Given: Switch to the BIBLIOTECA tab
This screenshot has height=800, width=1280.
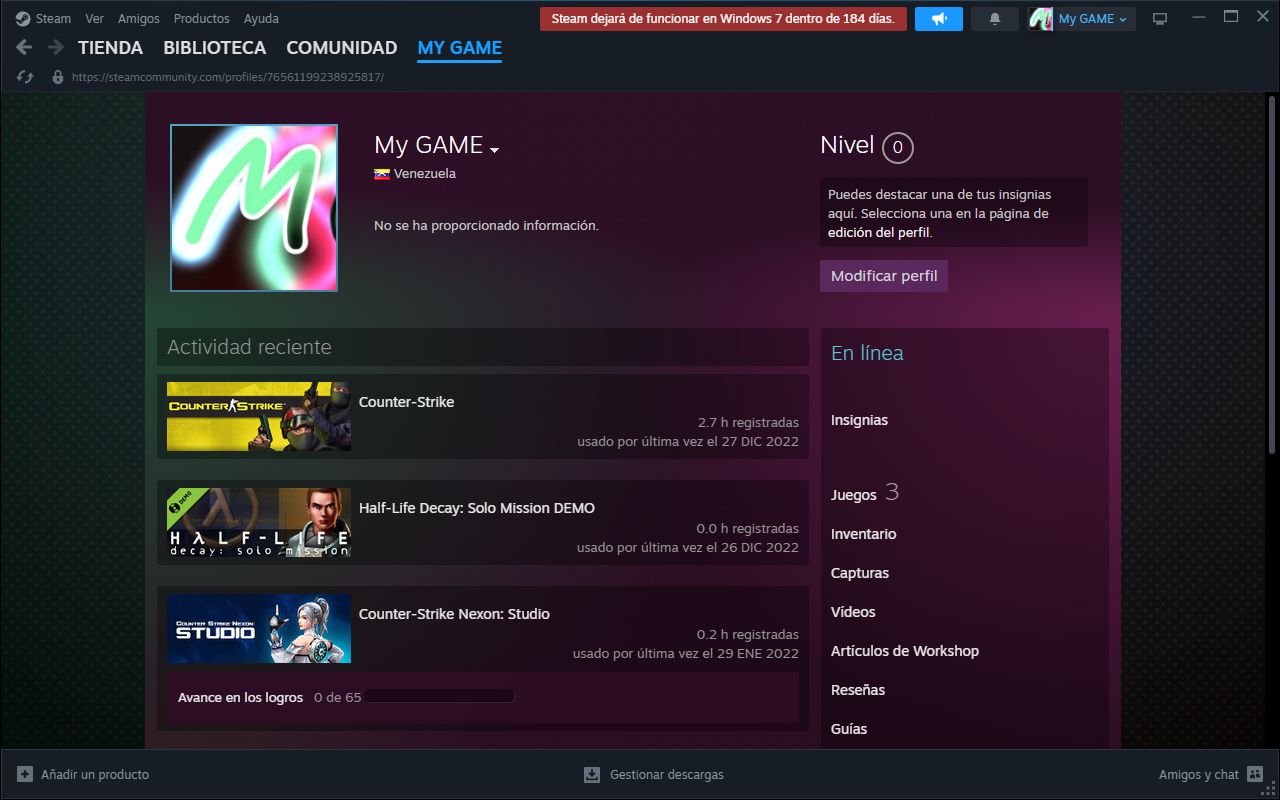Looking at the screenshot, I should pyautogui.click(x=214, y=48).
